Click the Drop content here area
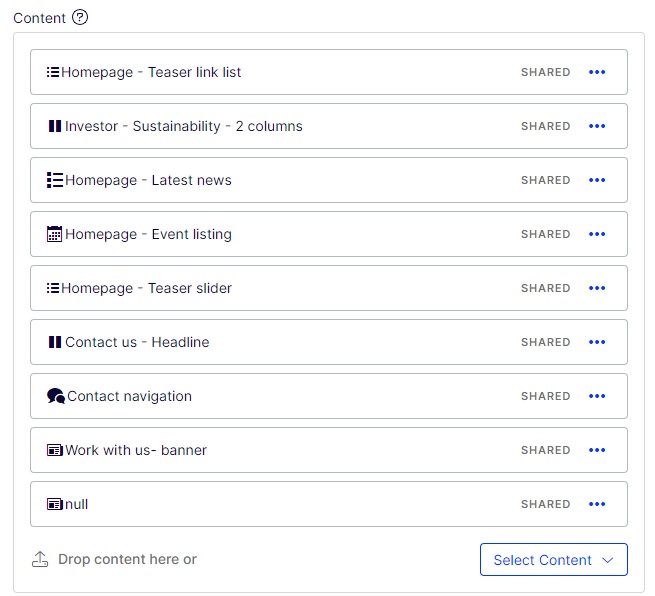 tap(127, 559)
